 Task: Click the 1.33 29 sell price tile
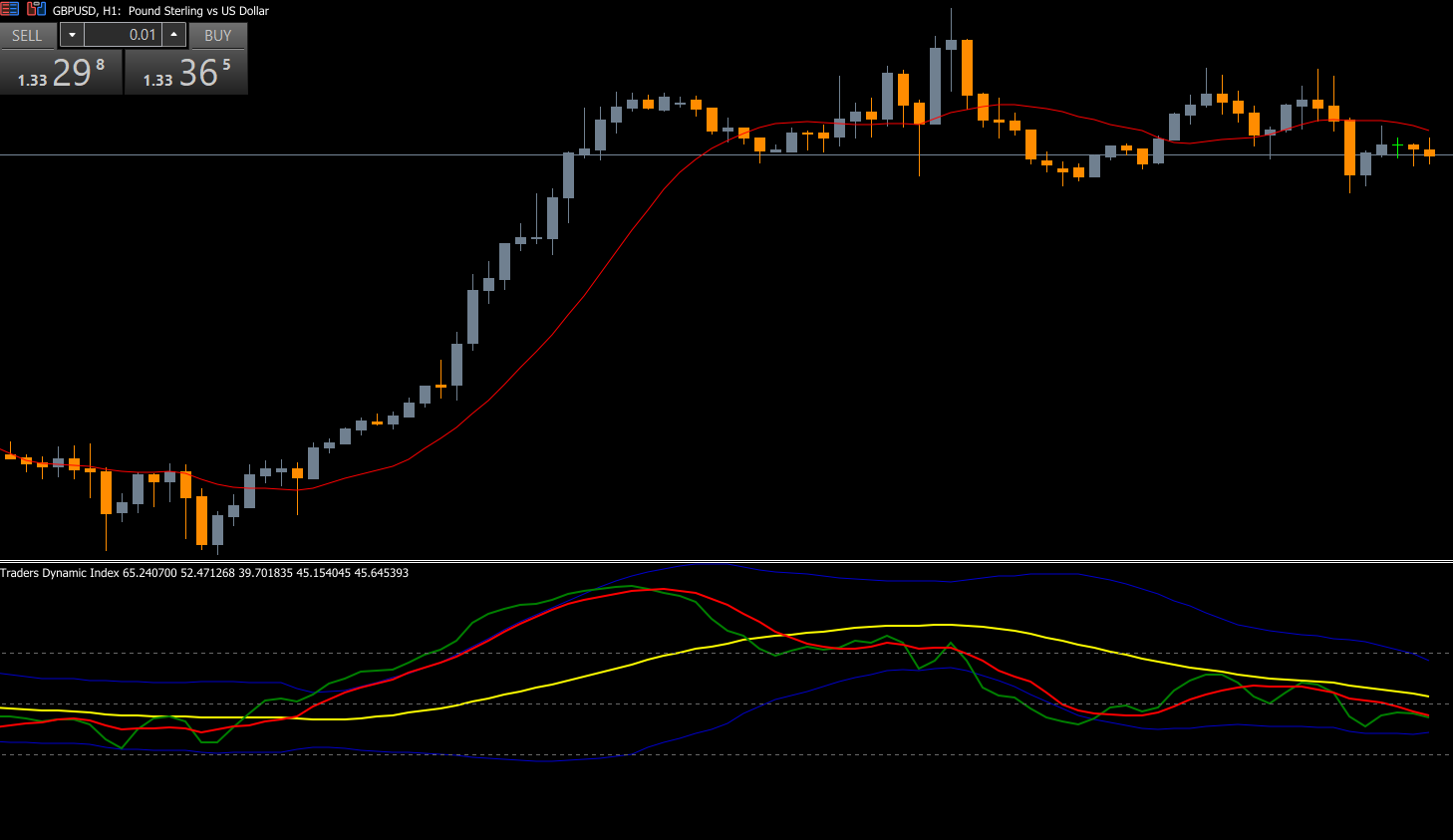click(x=61, y=73)
